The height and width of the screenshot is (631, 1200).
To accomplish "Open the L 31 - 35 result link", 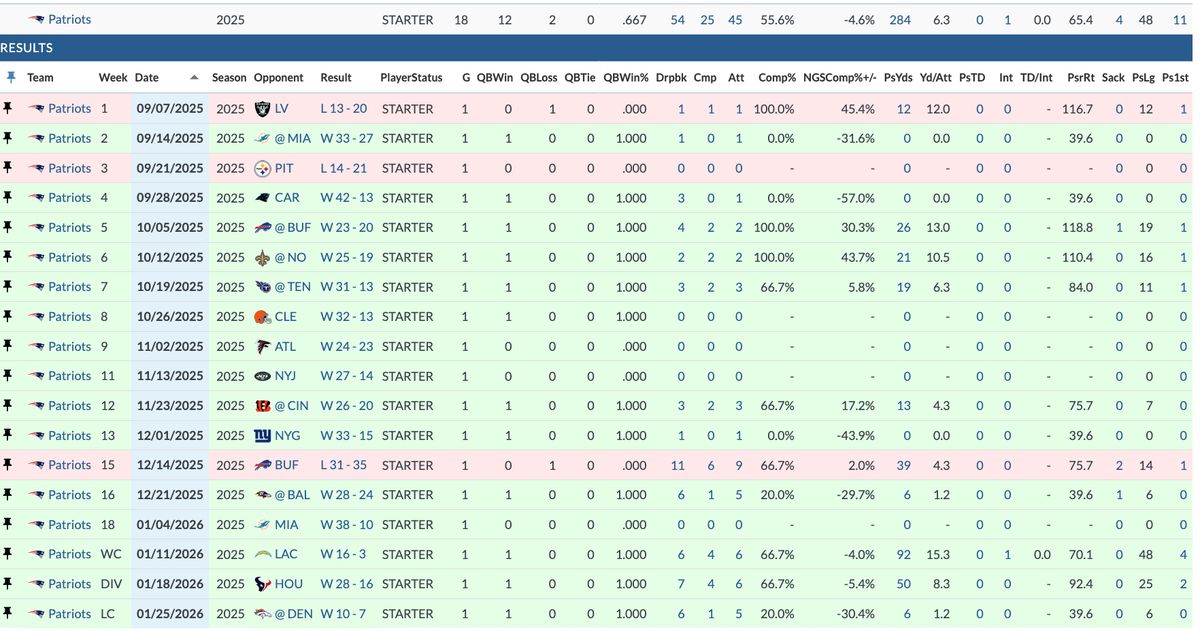I will click(344, 466).
